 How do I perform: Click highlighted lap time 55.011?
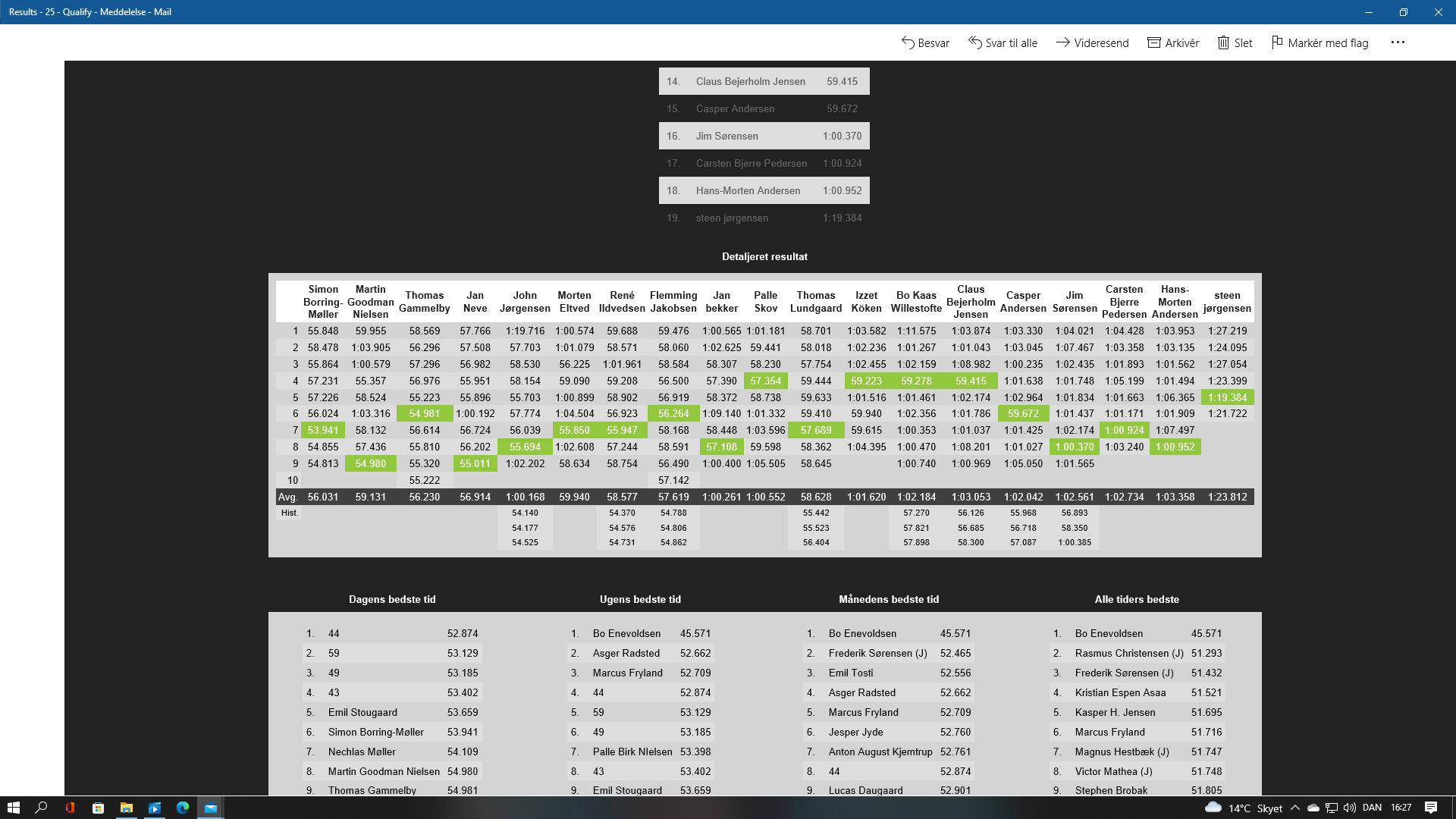pyautogui.click(x=475, y=463)
